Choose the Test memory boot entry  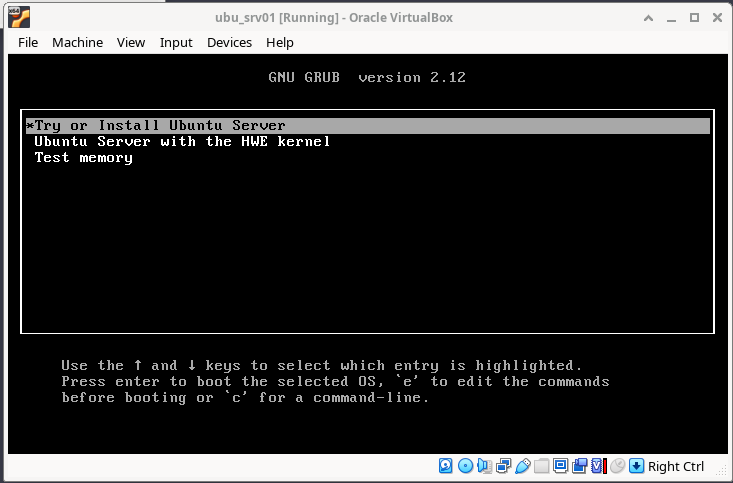[83, 158]
